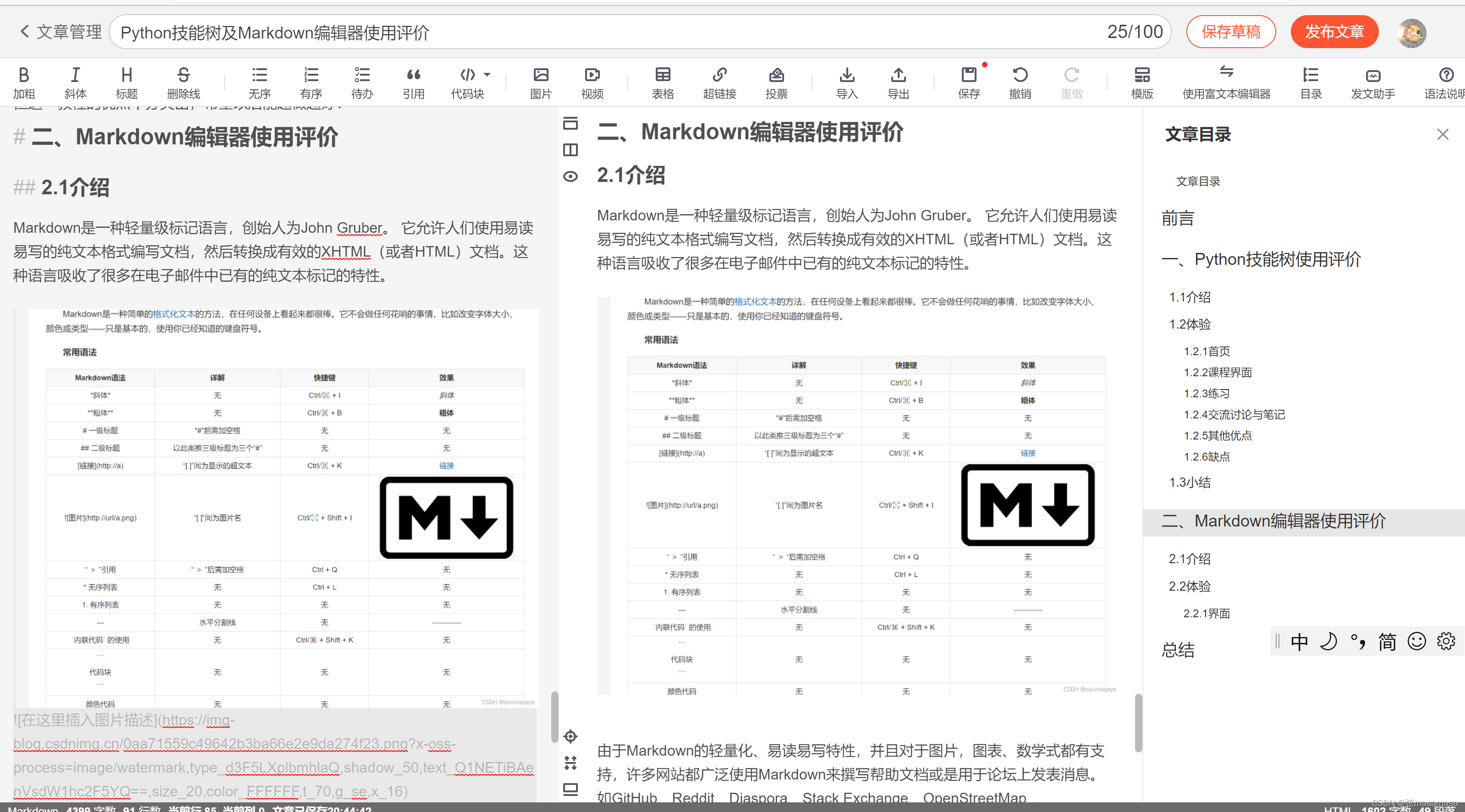Open outline entry 1.2.4交流讨论与笔记
The width and height of the screenshot is (1465, 812).
(x=1234, y=414)
